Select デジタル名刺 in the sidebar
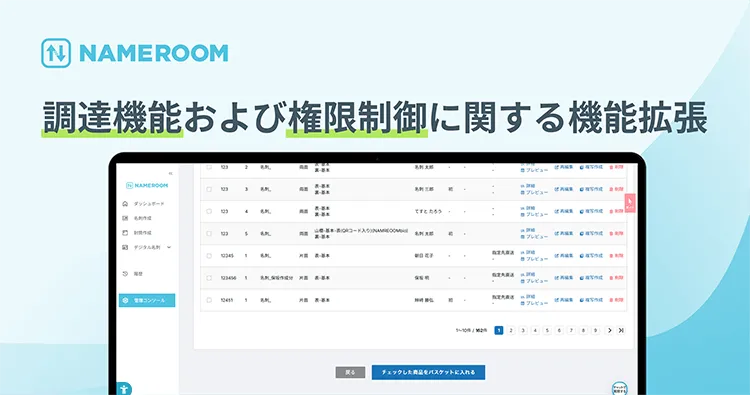The height and width of the screenshot is (395, 750). pos(147,247)
